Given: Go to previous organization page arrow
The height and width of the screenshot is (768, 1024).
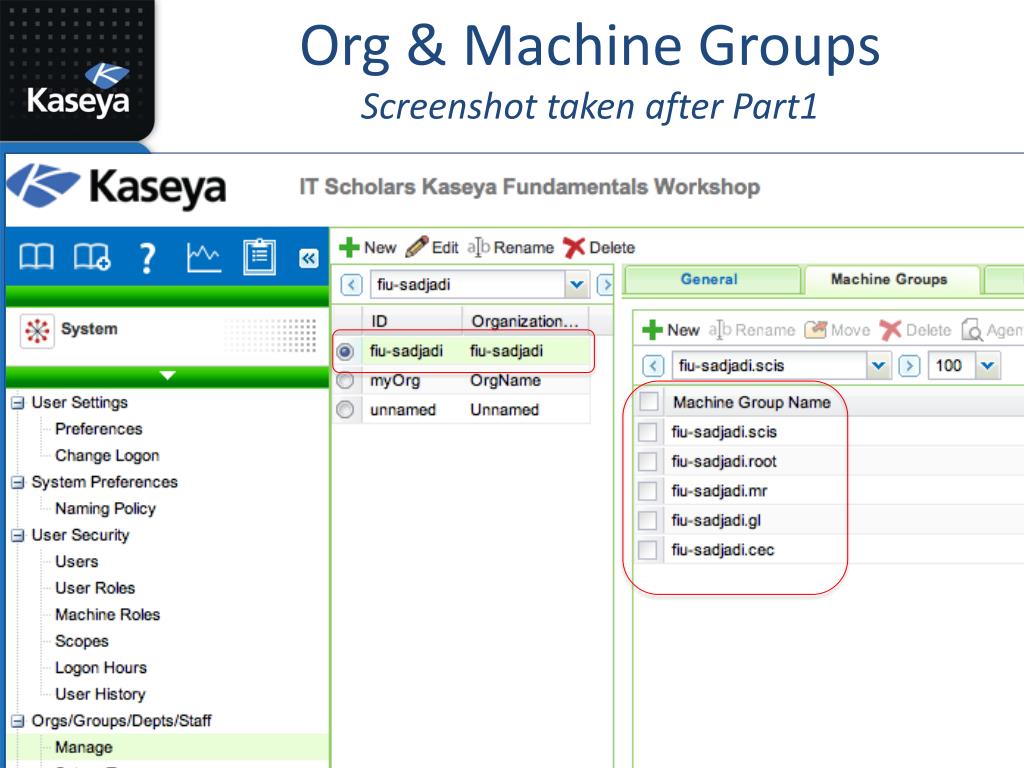Looking at the screenshot, I should click(x=351, y=285).
